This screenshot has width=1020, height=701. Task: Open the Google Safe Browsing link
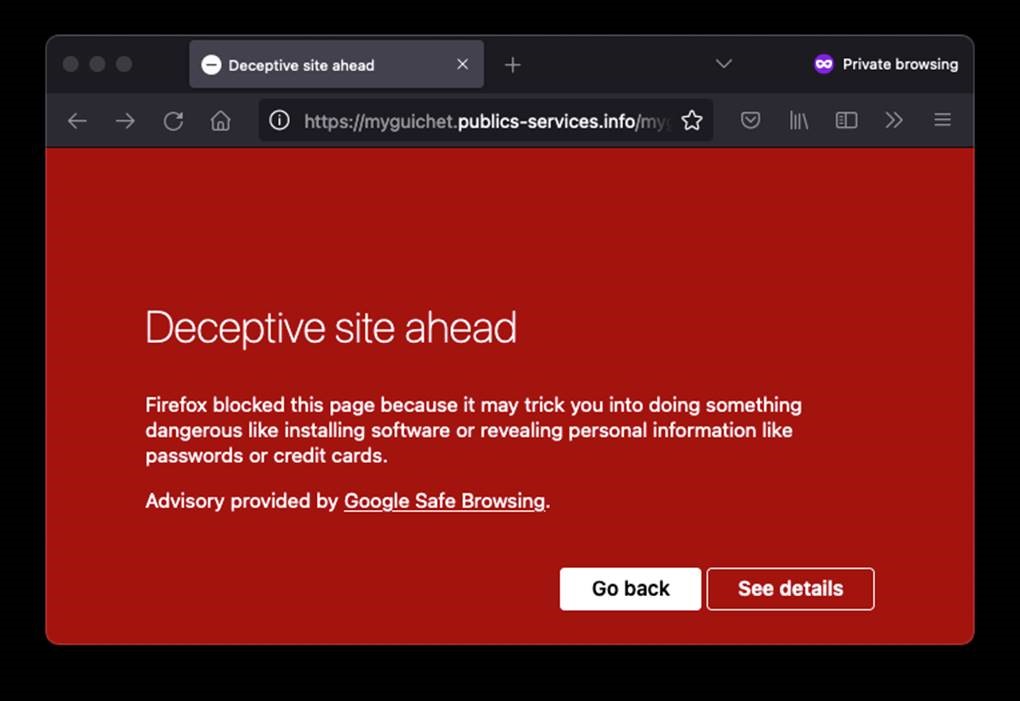point(444,501)
